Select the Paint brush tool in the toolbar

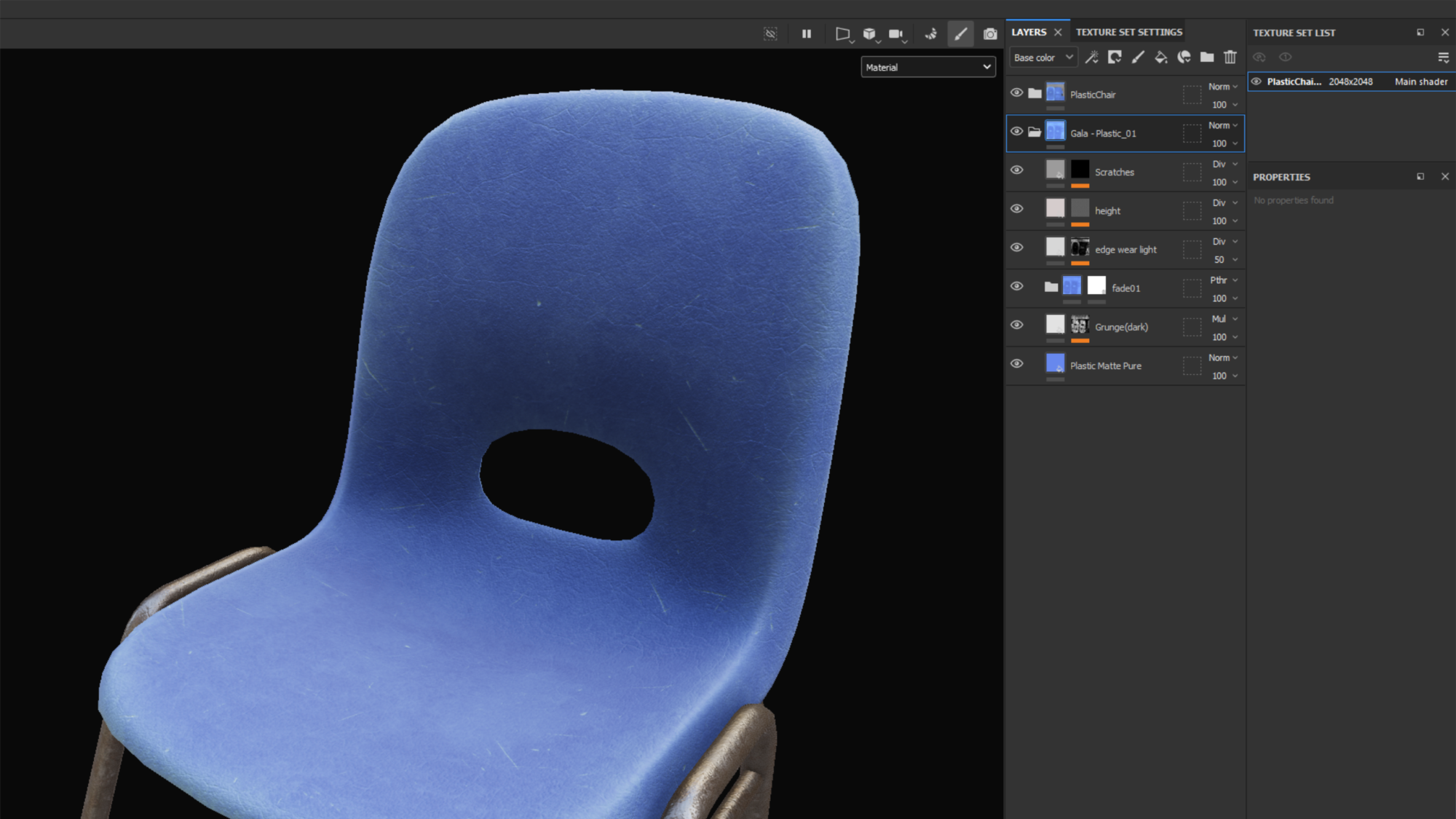pyautogui.click(x=960, y=33)
